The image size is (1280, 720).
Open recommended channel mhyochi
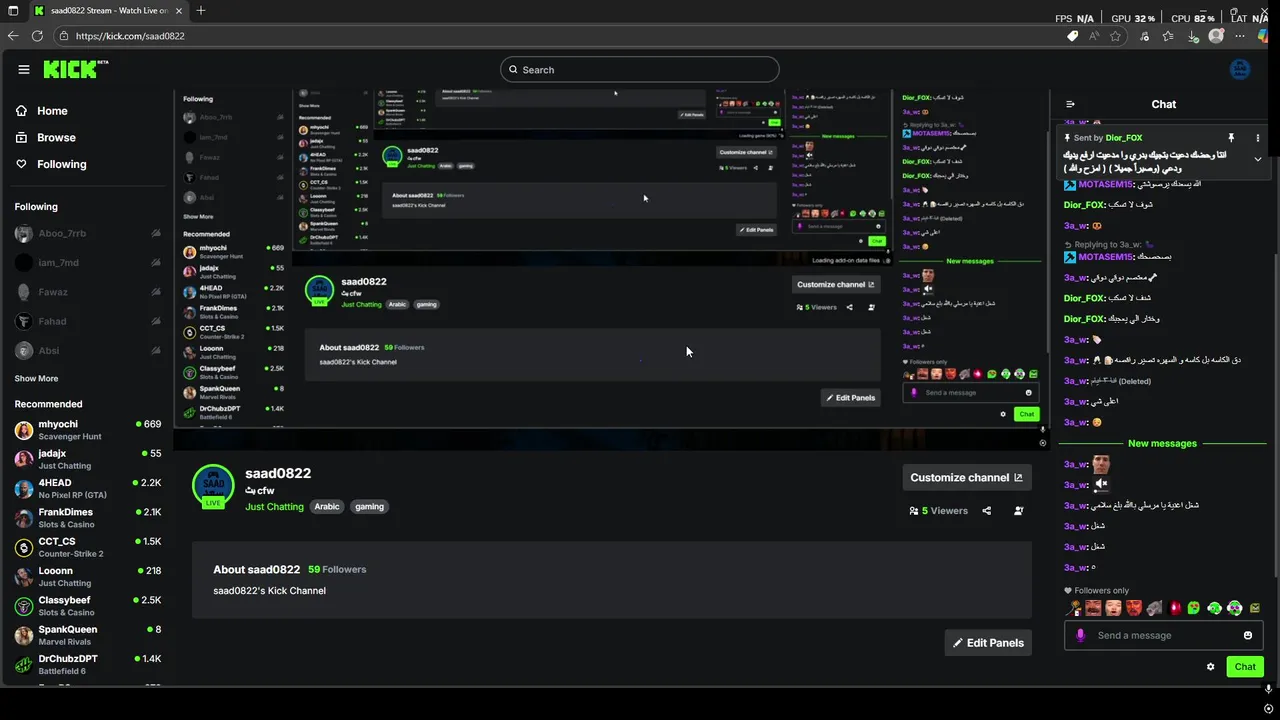(x=88, y=430)
